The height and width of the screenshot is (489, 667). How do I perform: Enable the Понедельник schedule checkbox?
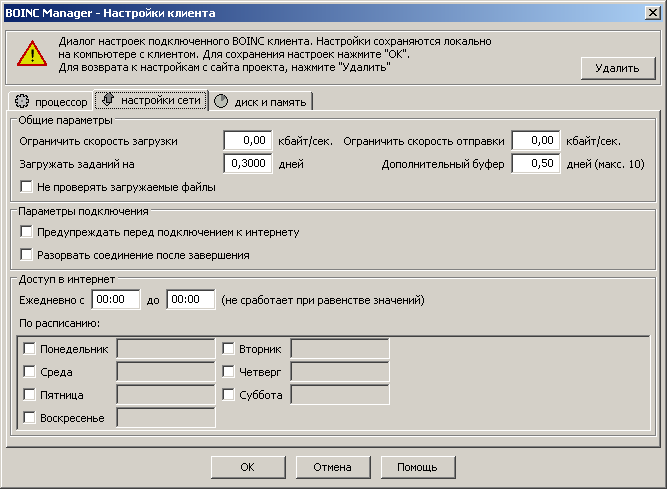coord(30,349)
